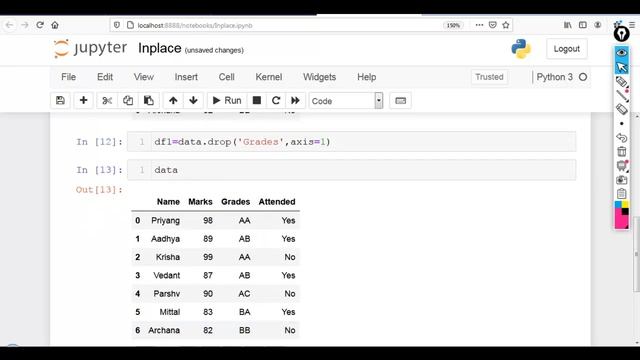This screenshot has height=360, width=640.
Task: Open the Widgets menu
Action: [320, 77]
